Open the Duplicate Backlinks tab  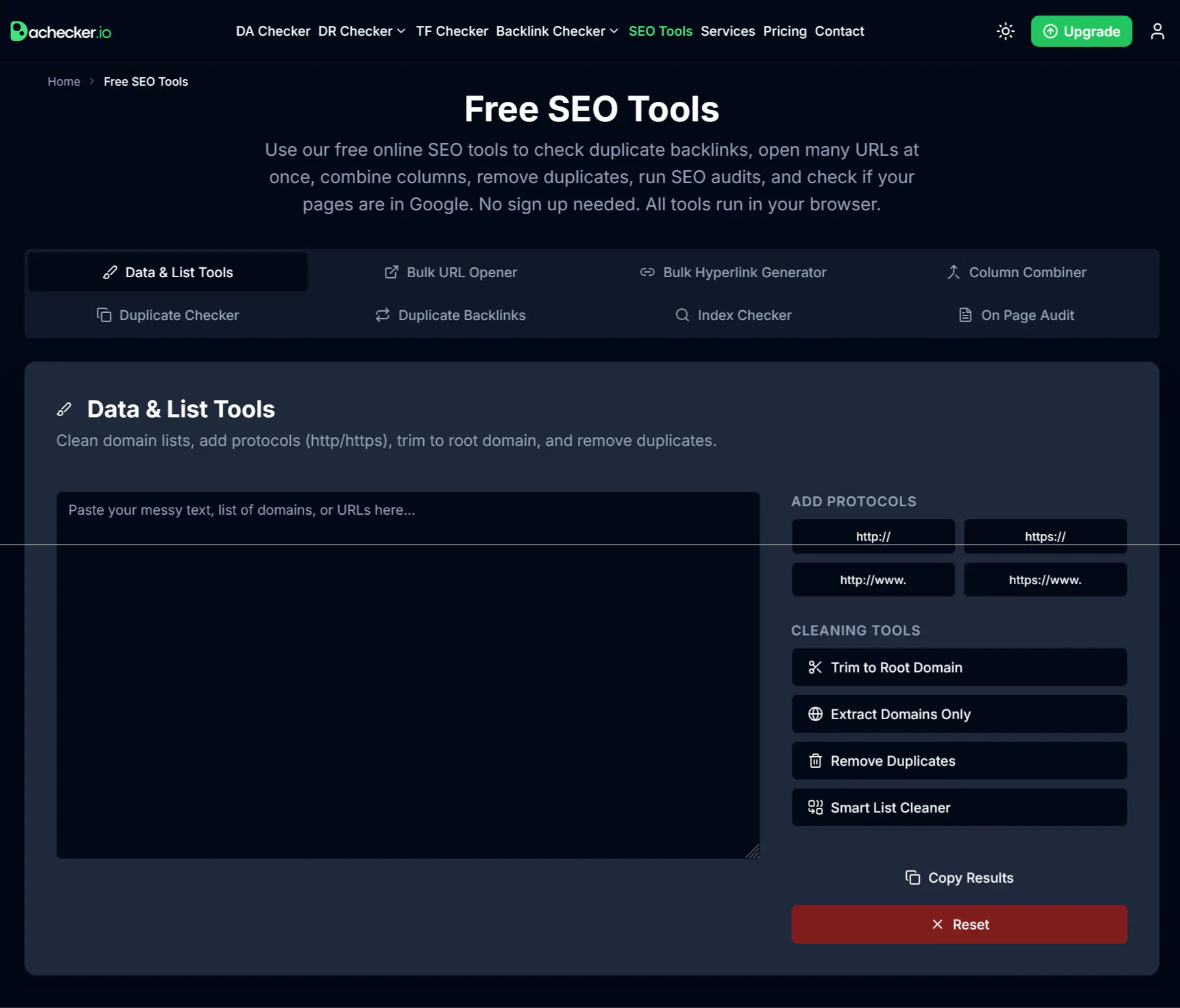click(x=450, y=315)
